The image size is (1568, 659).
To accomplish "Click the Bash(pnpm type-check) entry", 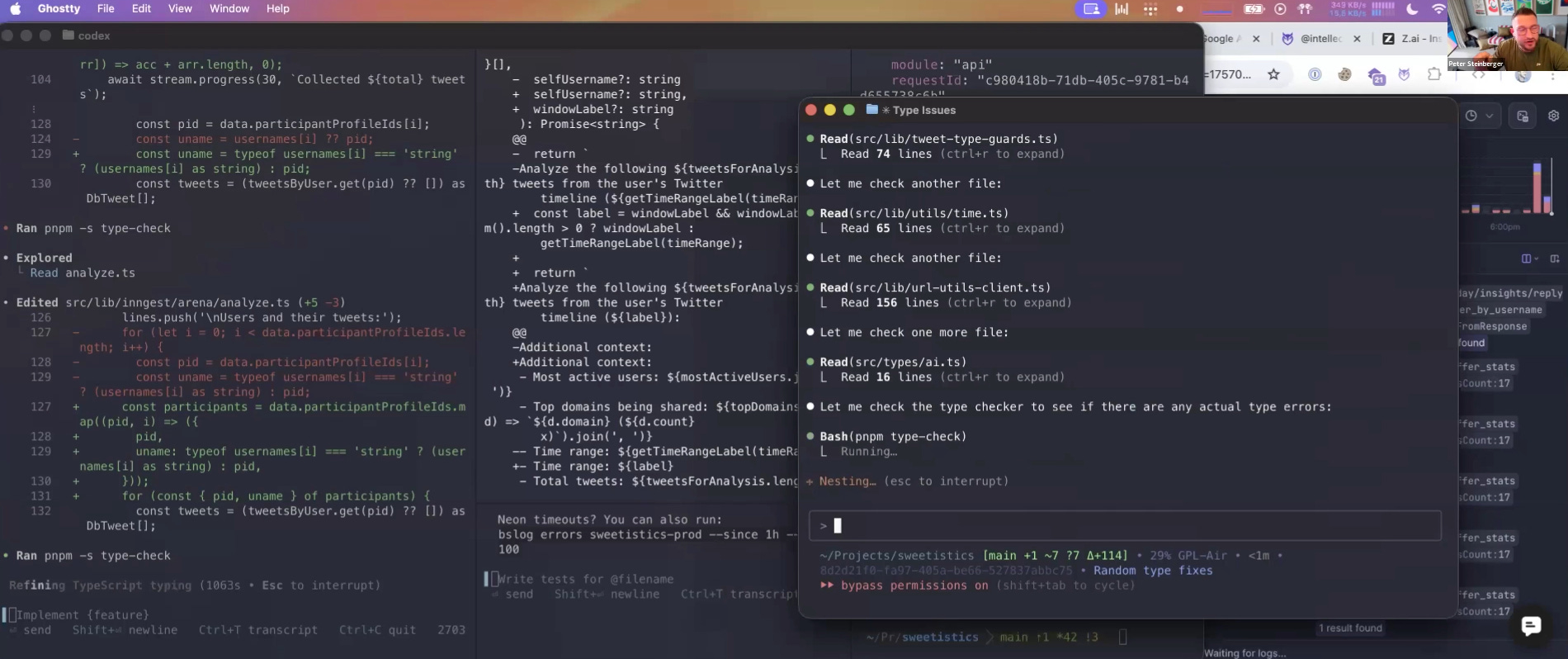I will [892, 437].
